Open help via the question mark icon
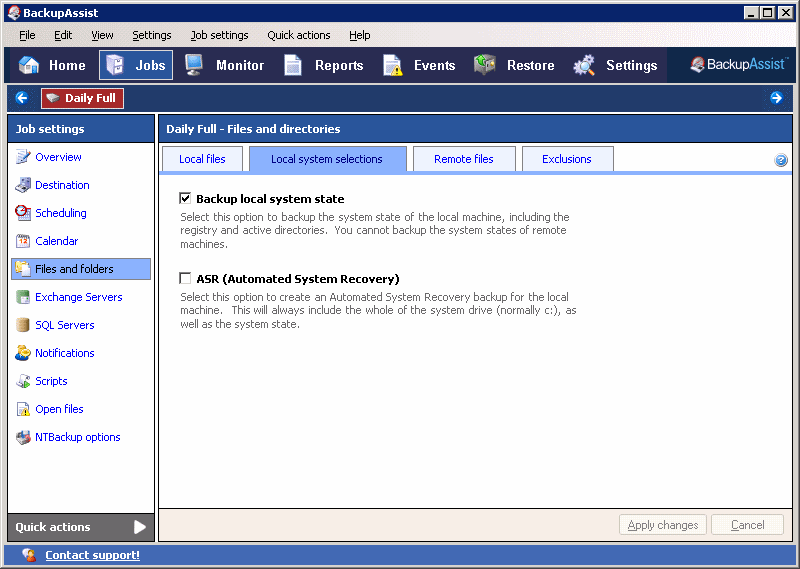Viewport: 800px width, 569px height. pyautogui.click(x=781, y=160)
